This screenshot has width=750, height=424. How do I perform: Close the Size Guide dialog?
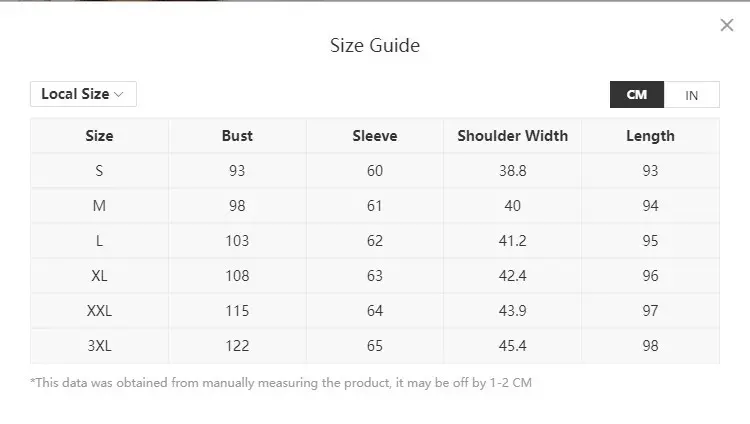[727, 25]
